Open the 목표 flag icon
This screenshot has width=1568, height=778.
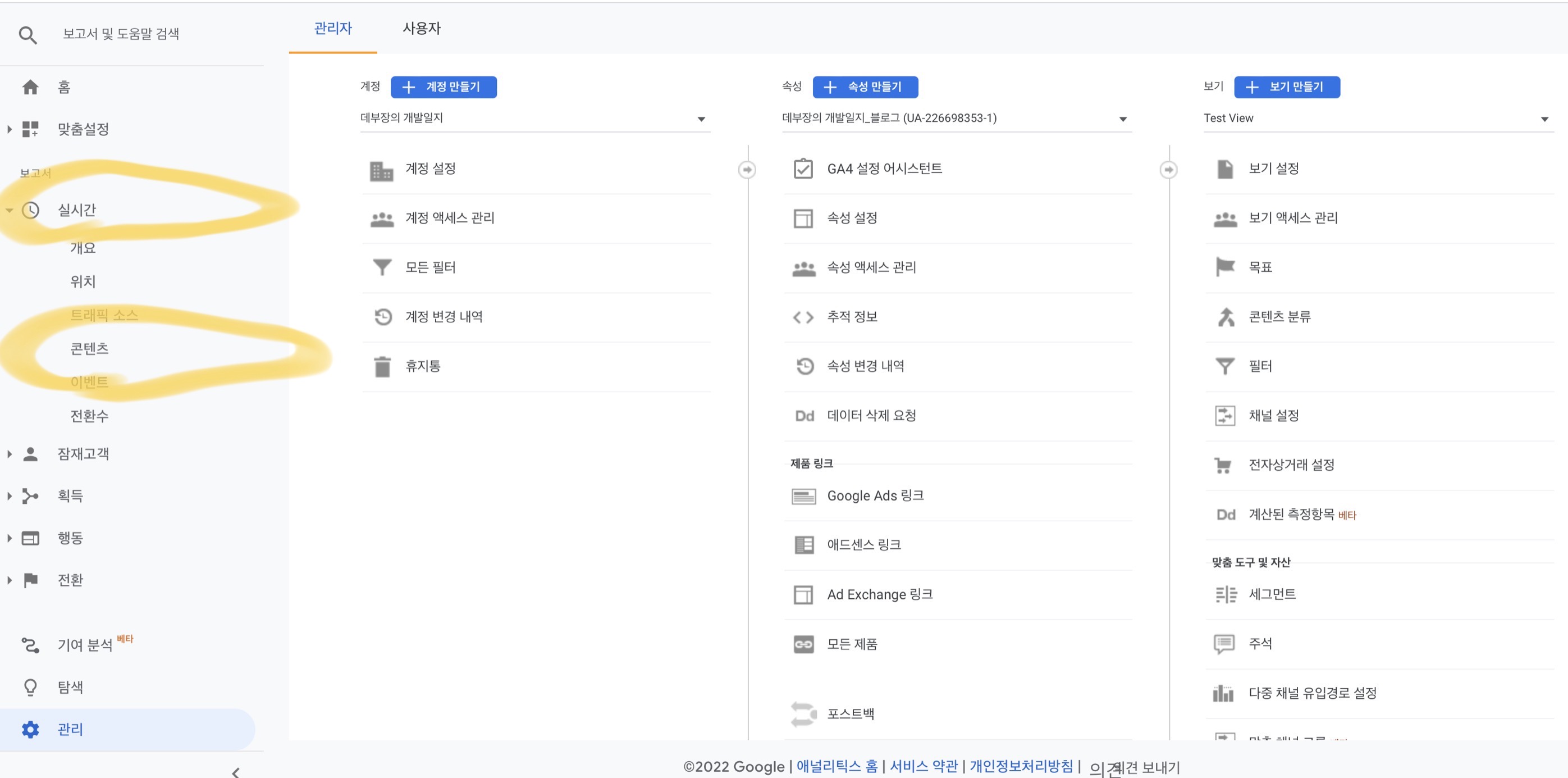tap(1224, 267)
